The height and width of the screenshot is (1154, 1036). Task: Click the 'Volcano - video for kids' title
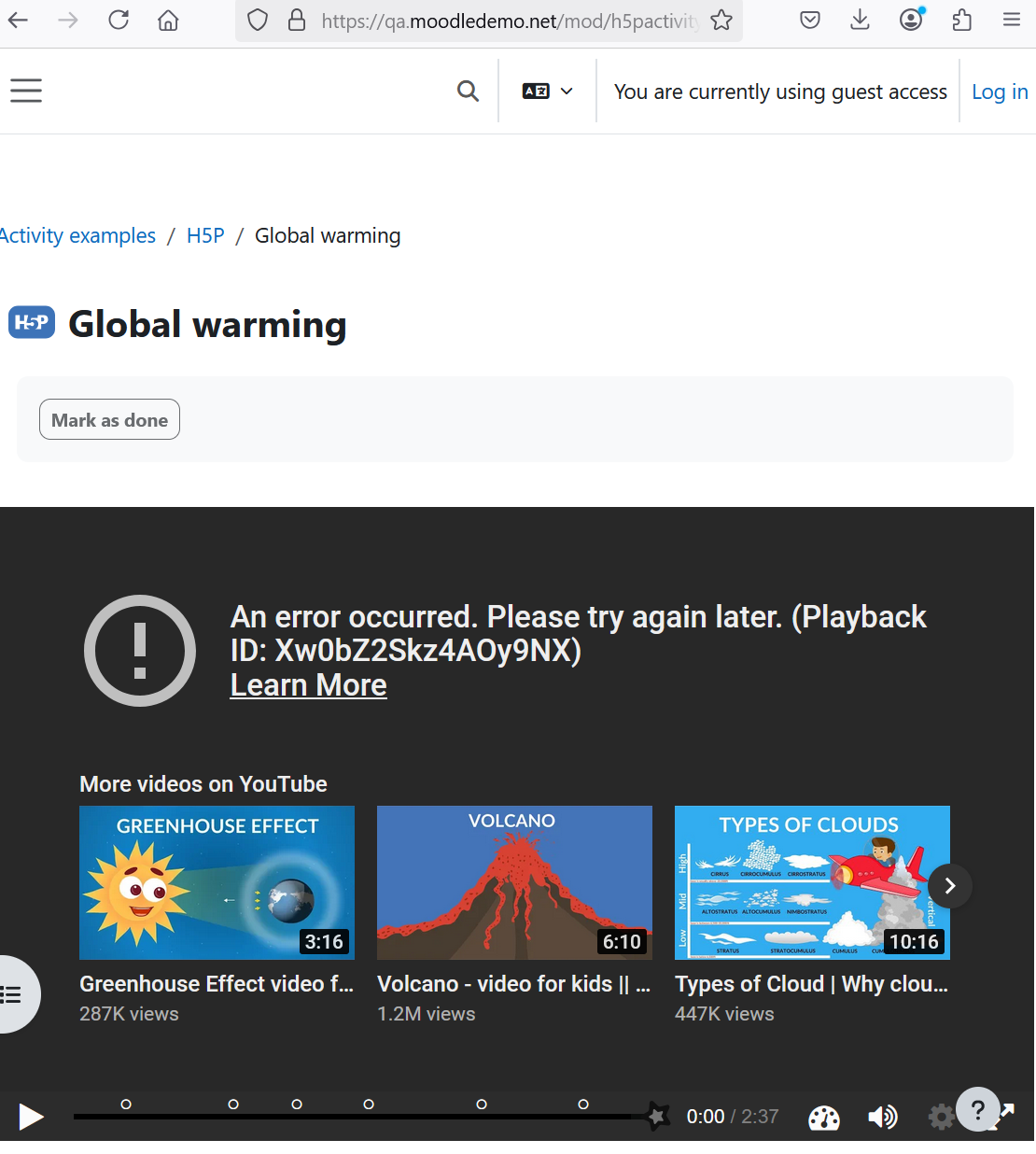[x=513, y=984]
